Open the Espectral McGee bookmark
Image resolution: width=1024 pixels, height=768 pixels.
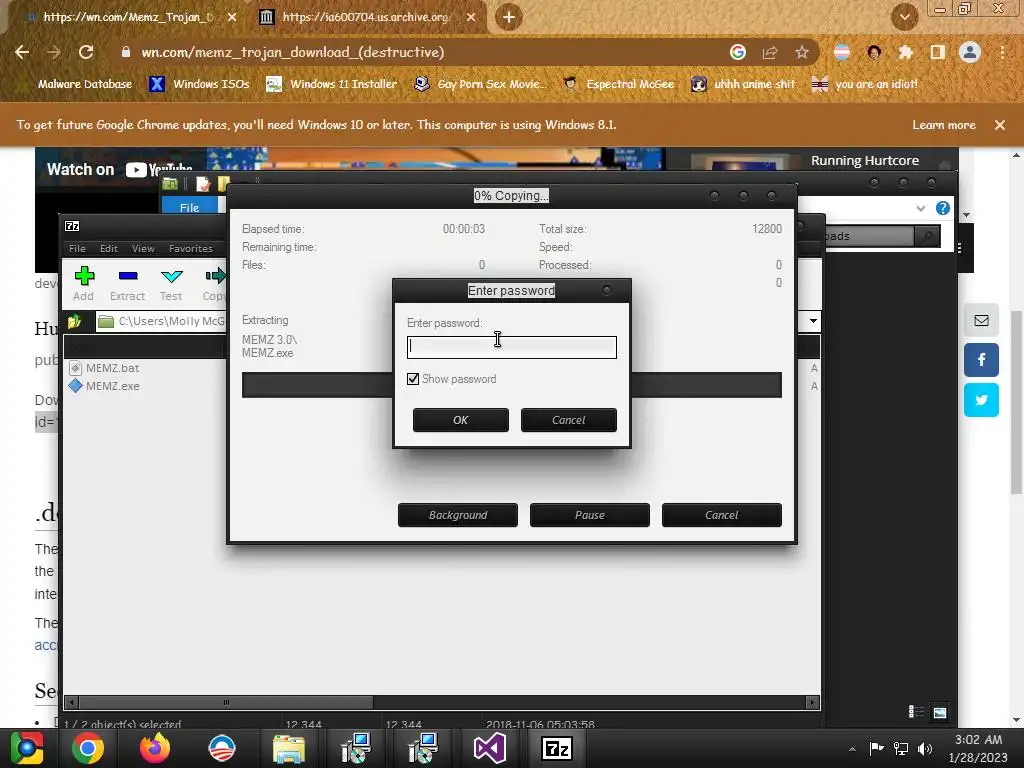tap(619, 84)
